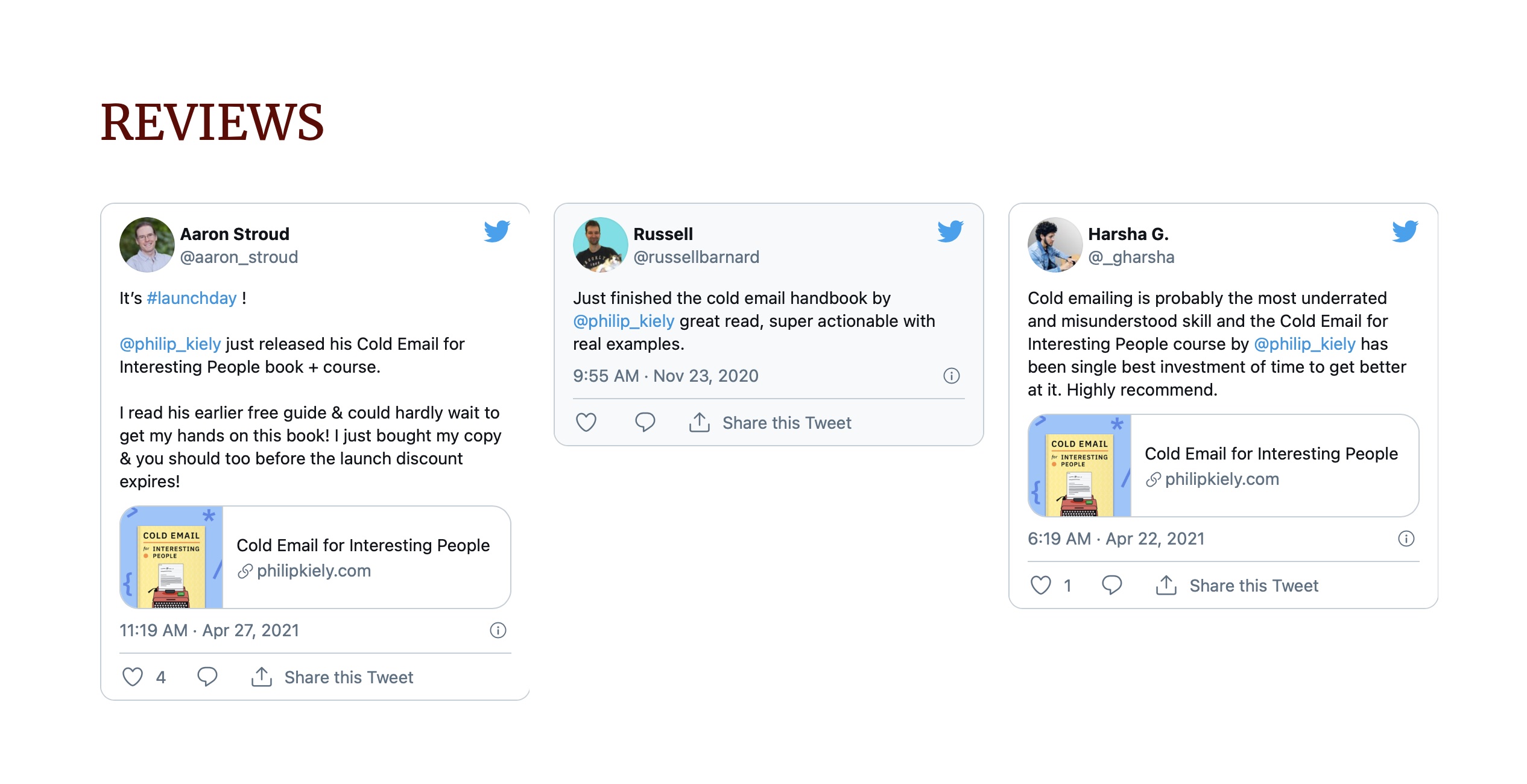Like Aaron Stroud's tweet with the heart

point(133,677)
